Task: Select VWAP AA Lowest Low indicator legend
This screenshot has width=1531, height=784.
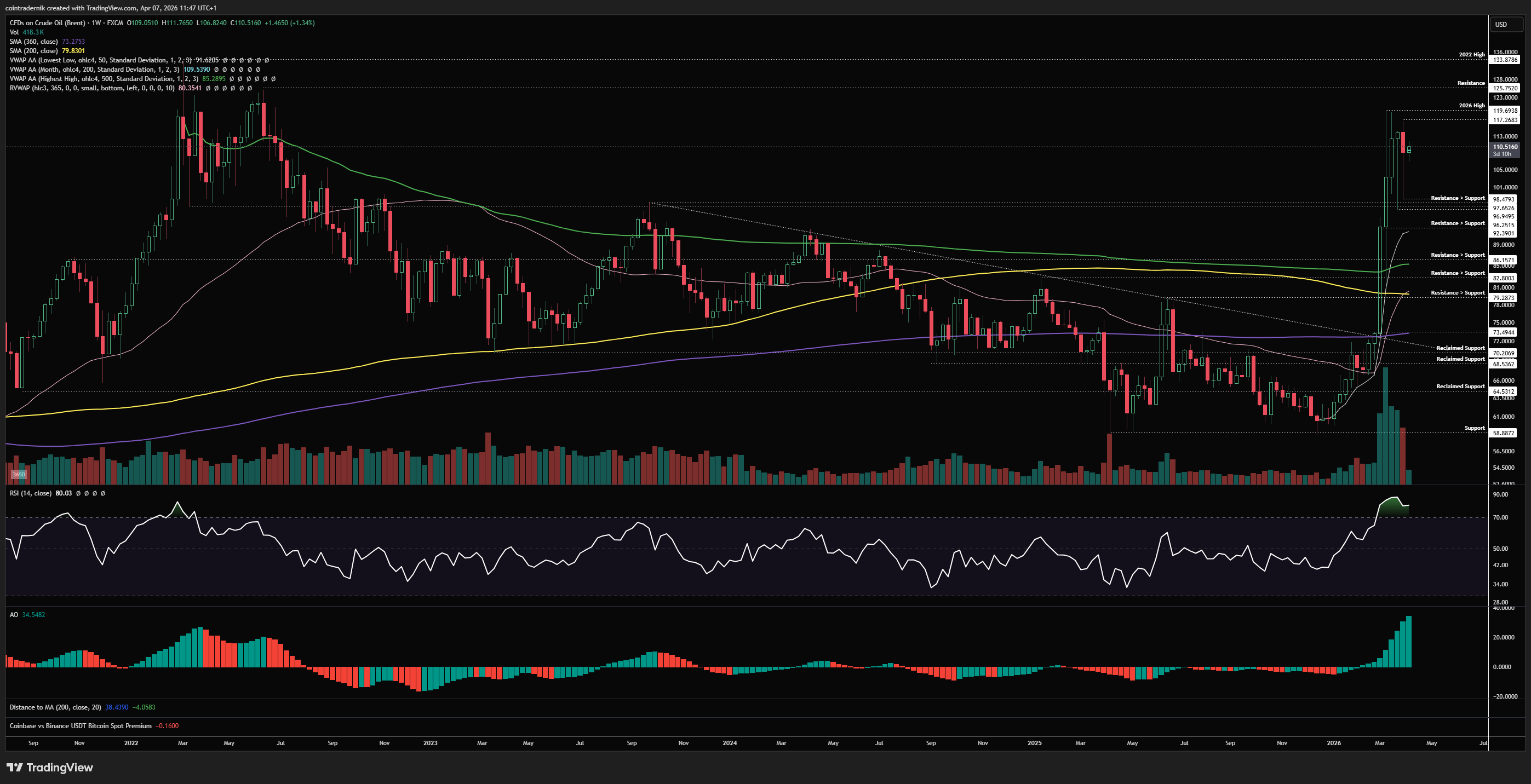Action: (100, 60)
